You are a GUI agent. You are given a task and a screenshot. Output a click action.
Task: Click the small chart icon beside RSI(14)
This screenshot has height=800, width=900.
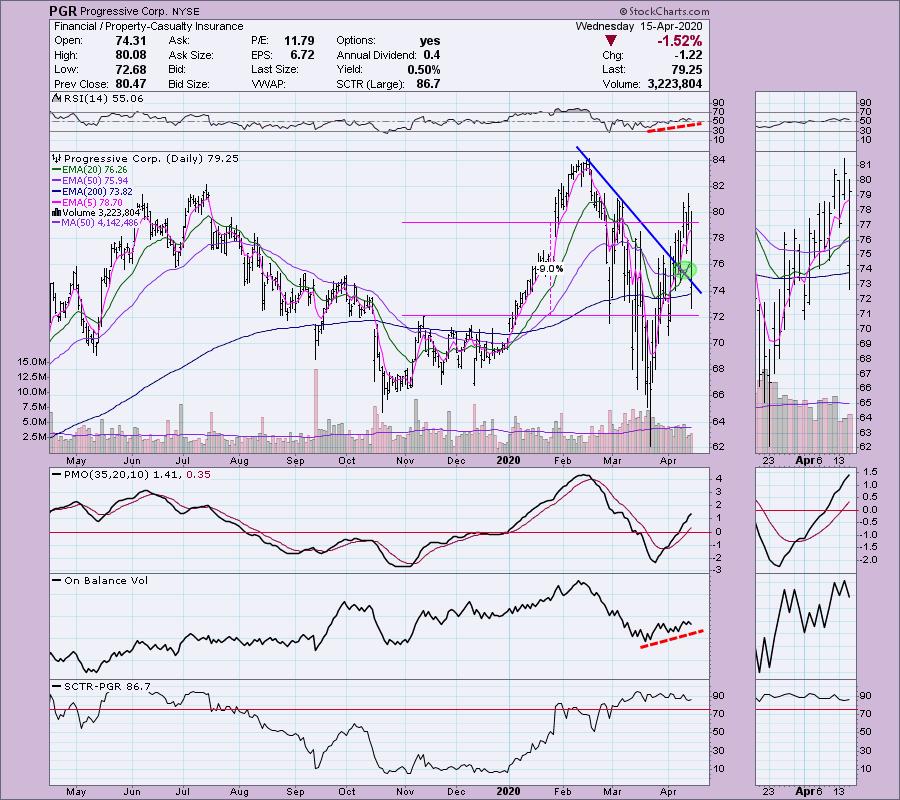[x=57, y=99]
